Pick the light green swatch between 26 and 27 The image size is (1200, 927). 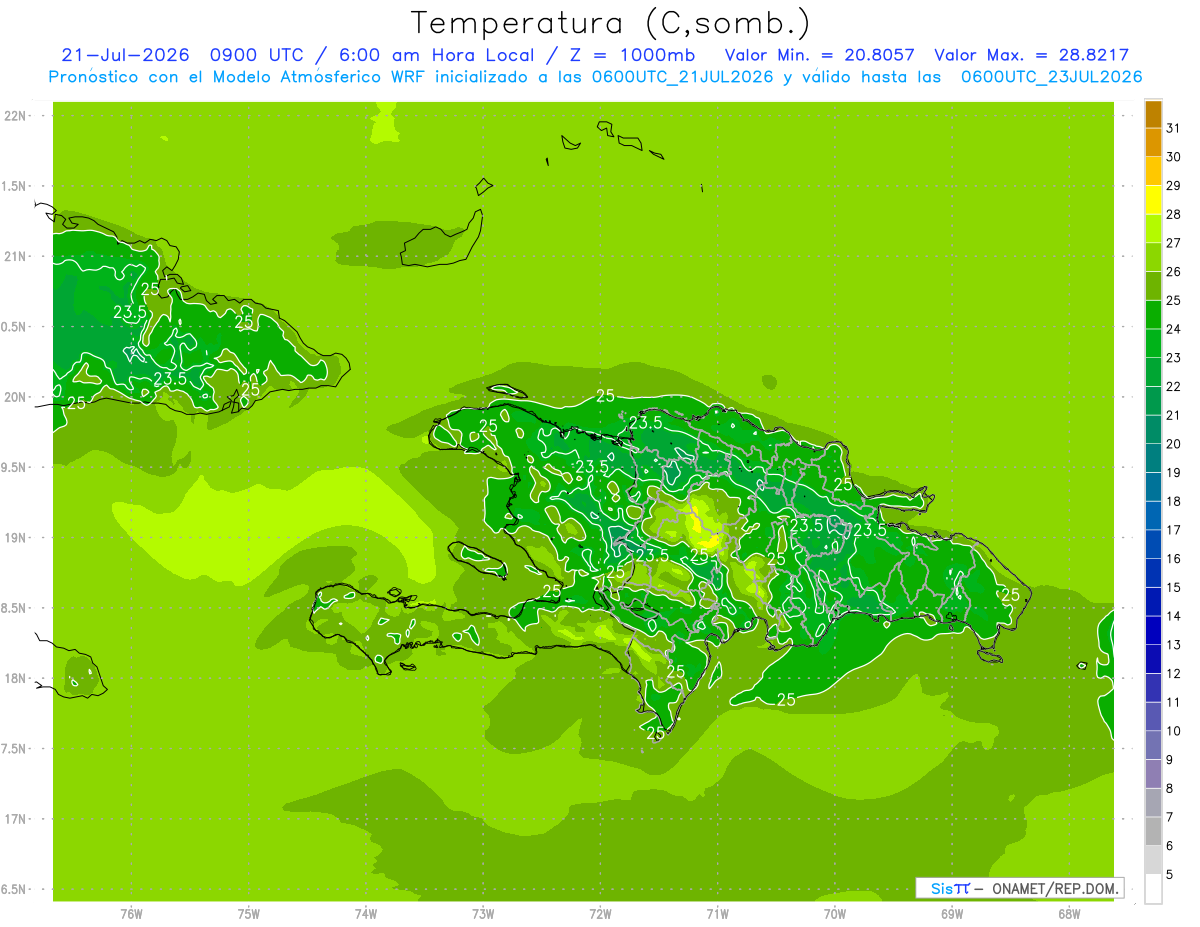pyautogui.click(x=1153, y=257)
